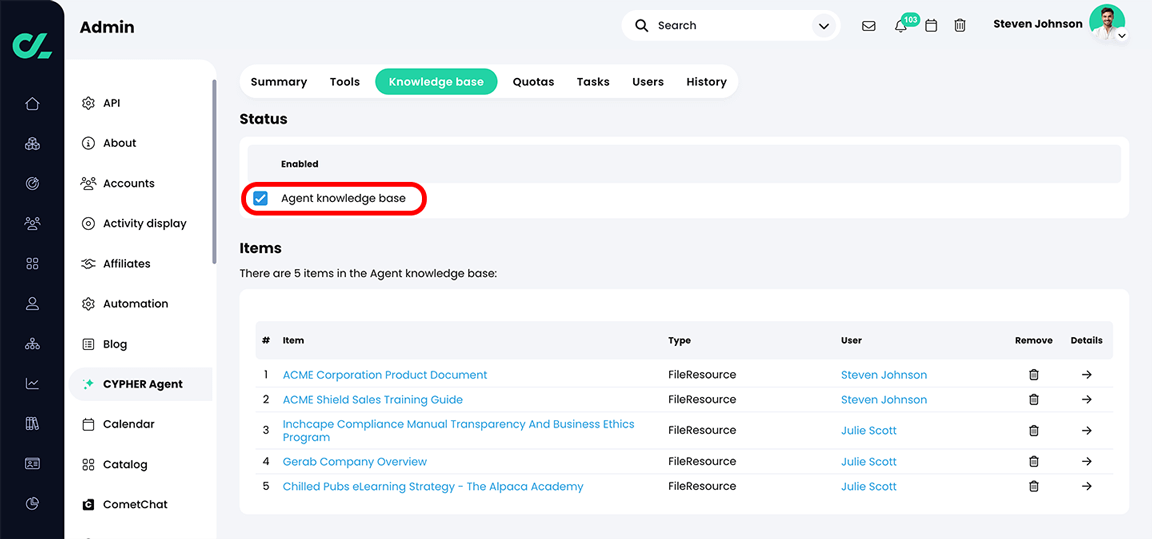Open ACME Shield Sales Training Guide link
The width and height of the screenshot is (1152, 539).
click(372, 399)
